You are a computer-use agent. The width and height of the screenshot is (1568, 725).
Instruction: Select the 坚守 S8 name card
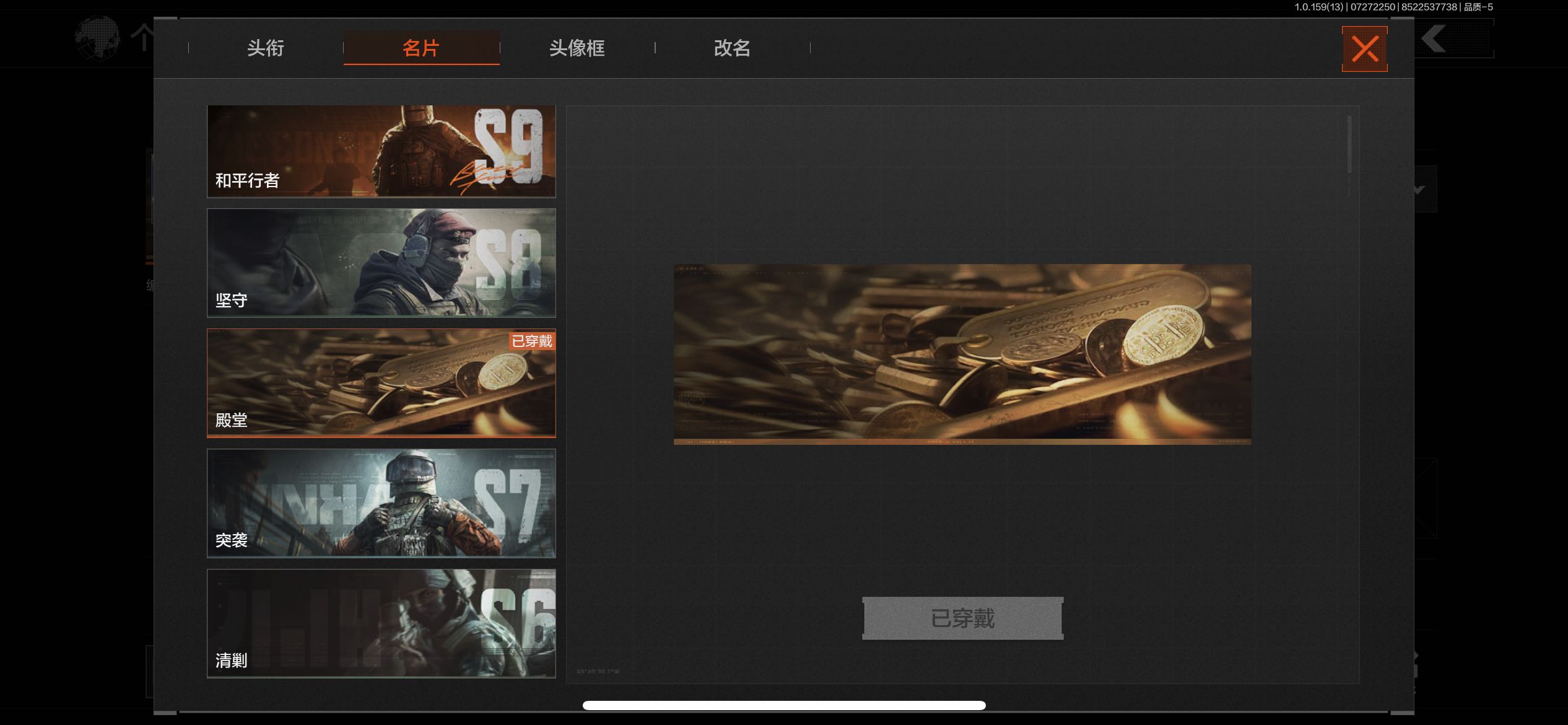(x=381, y=263)
